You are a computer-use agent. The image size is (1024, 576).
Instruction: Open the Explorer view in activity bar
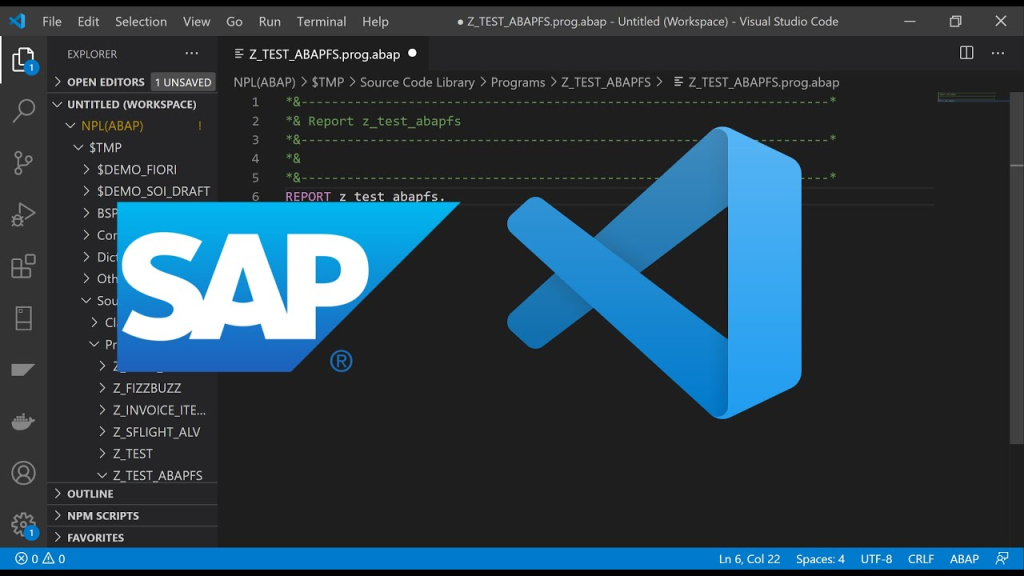pyautogui.click(x=24, y=59)
